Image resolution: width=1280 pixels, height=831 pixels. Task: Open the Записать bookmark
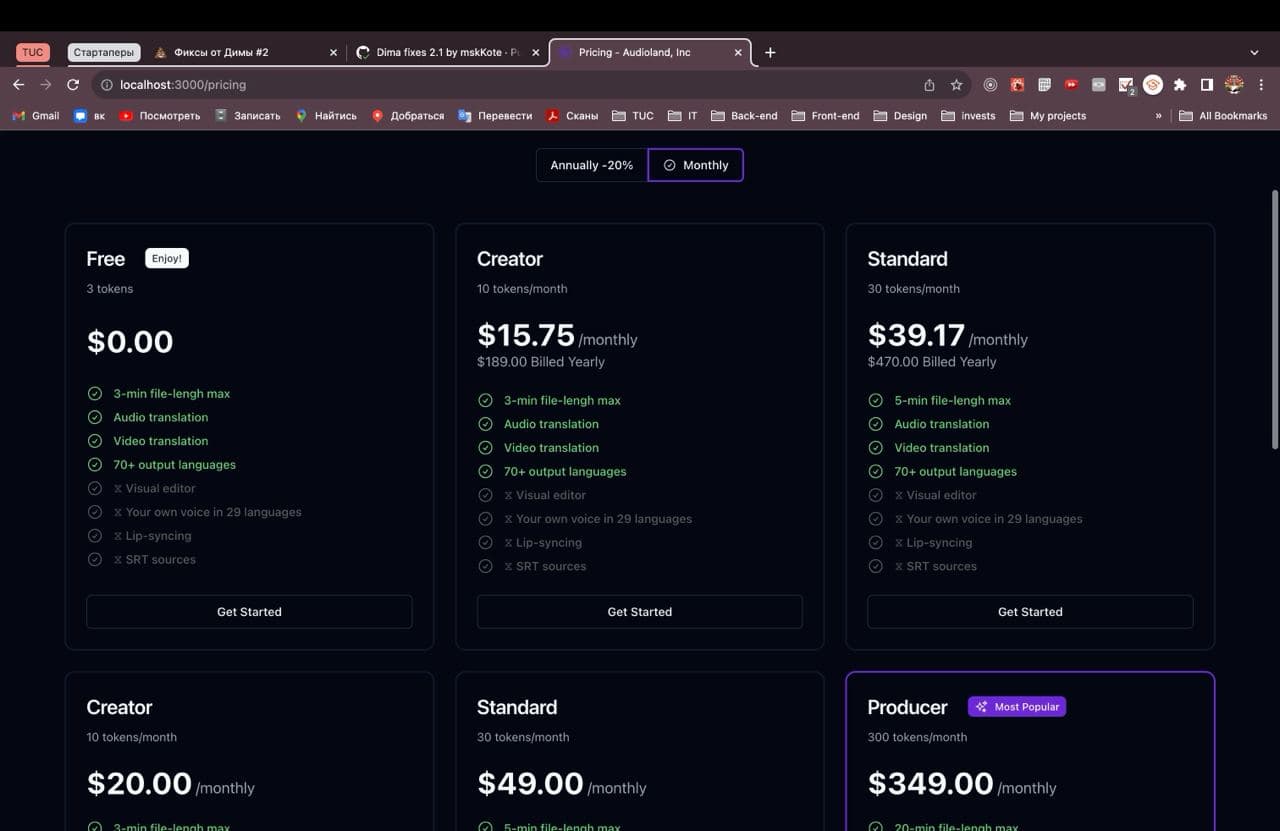[x=247, y=116]
